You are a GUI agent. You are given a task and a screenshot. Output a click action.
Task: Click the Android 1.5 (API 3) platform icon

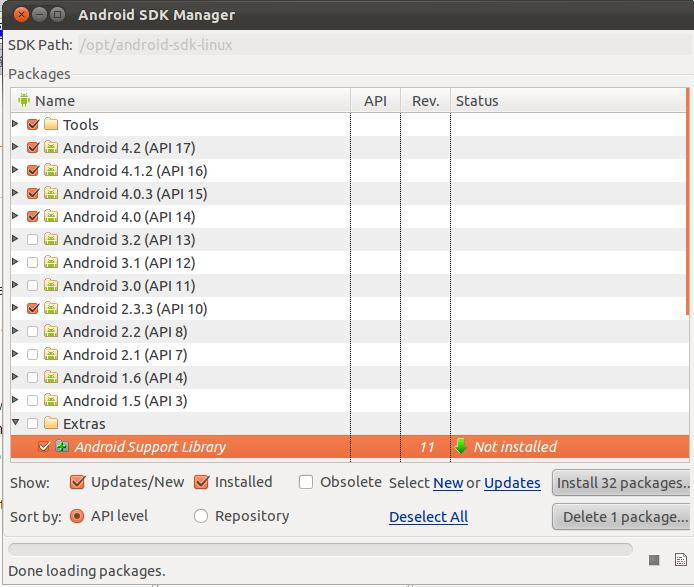pos(51,400)
